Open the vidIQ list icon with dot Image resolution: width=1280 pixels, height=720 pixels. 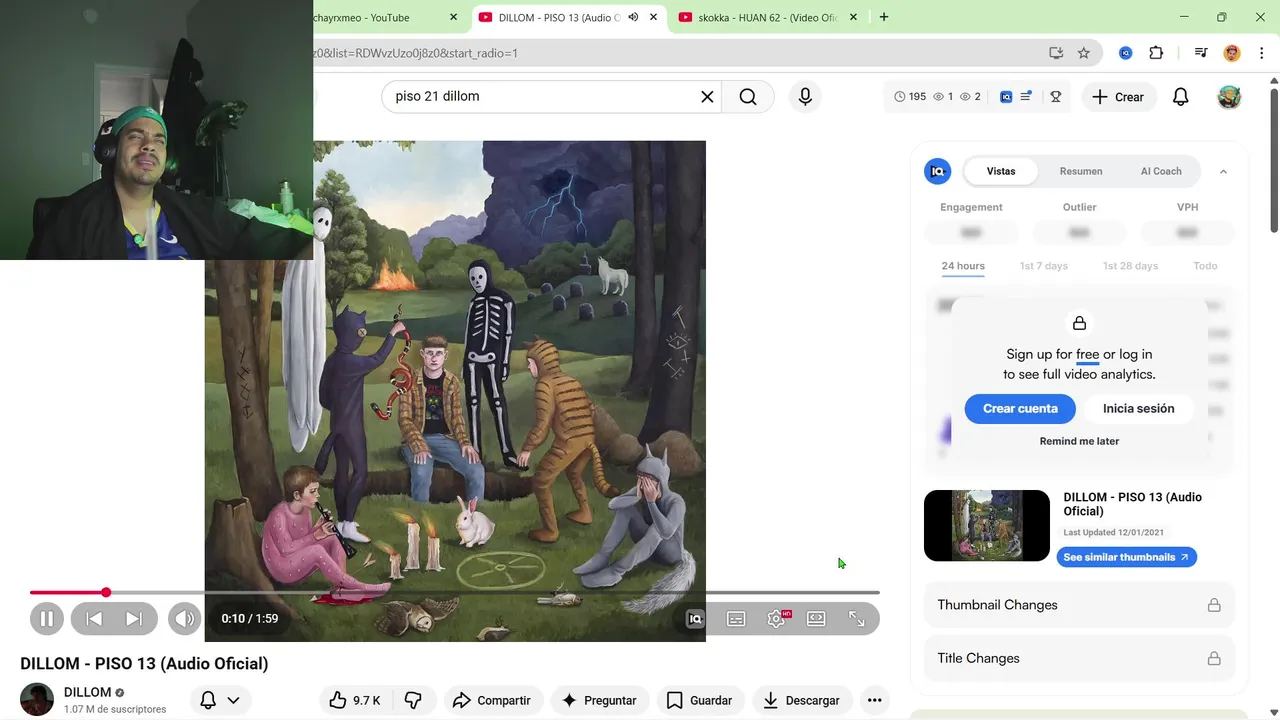click(1026, 97)
